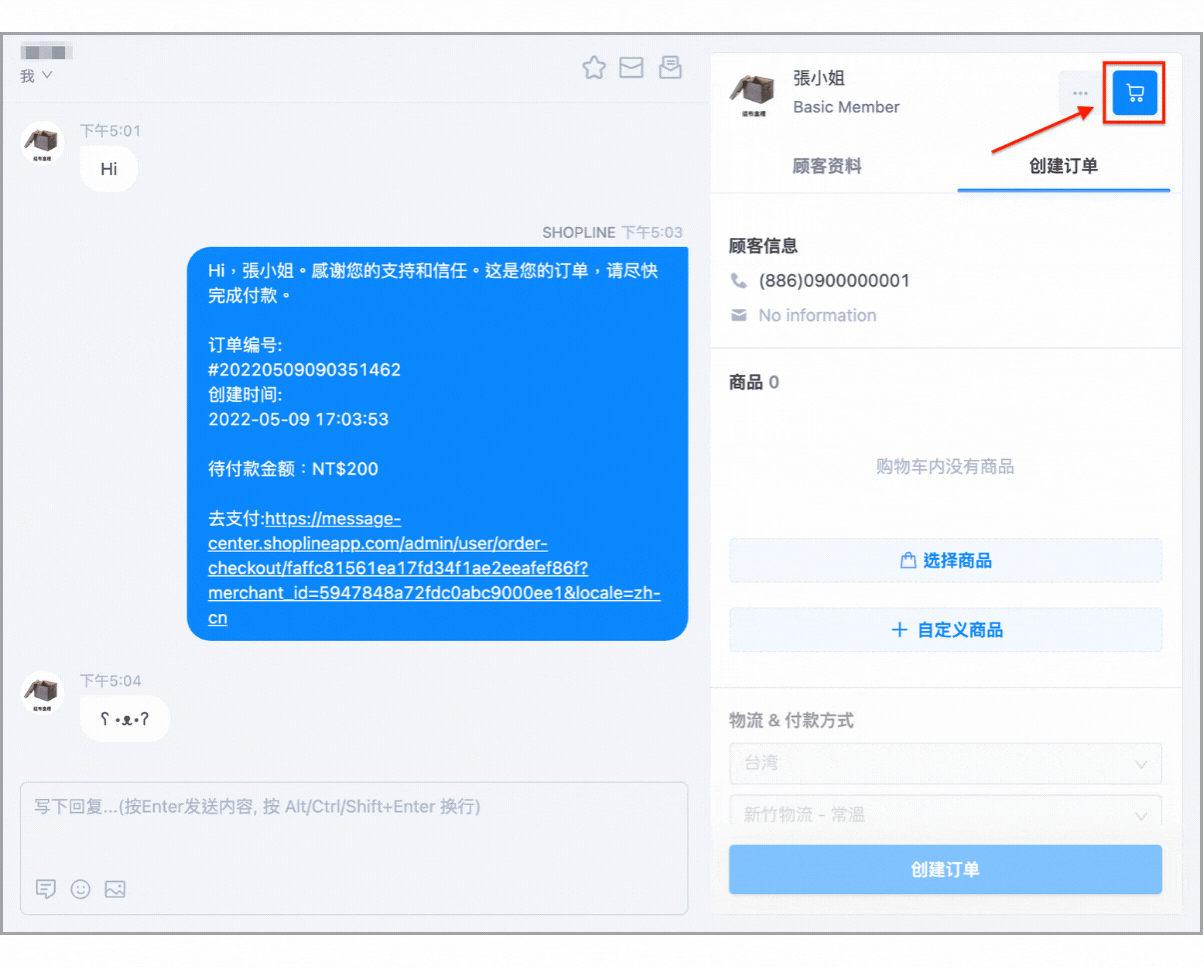This screenshot has width=1204, height=968.
Task: Click the customer name 張小姐
Action: pos(820,78)
